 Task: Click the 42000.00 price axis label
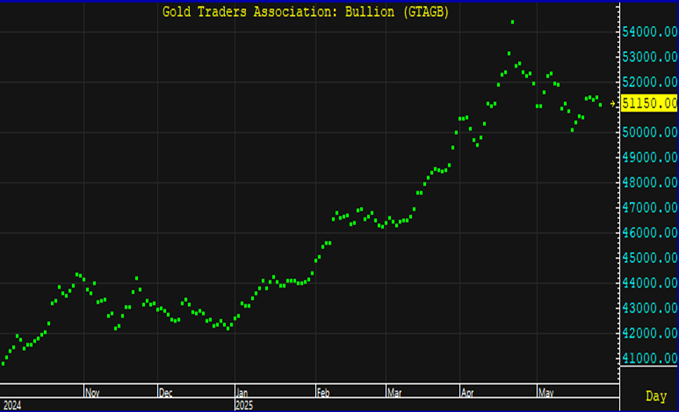click(x=650, y=333)
